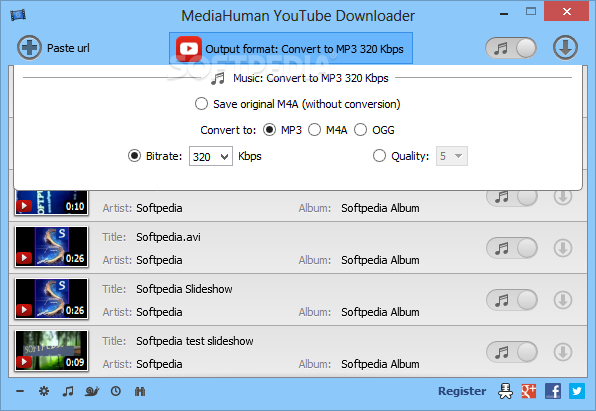Viewport: 596px width, 411px height.
Task: Click the Softpedia.avi title text
Action: tap(168, 237)
